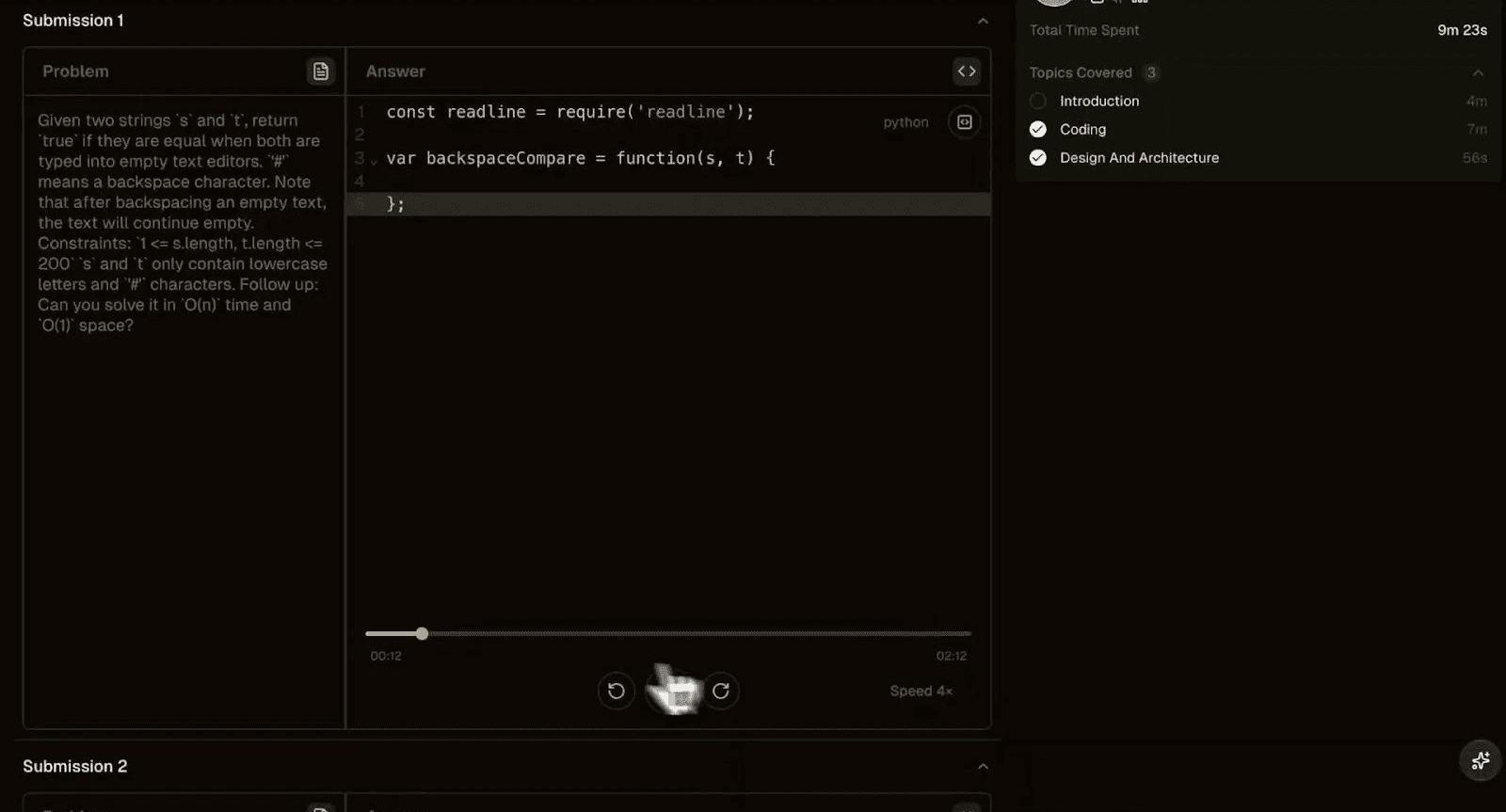Viewport: 1506px width, 812px height.
Task: Click the Problem panel title
Action: pyautogui.click(x=75, y=72)
